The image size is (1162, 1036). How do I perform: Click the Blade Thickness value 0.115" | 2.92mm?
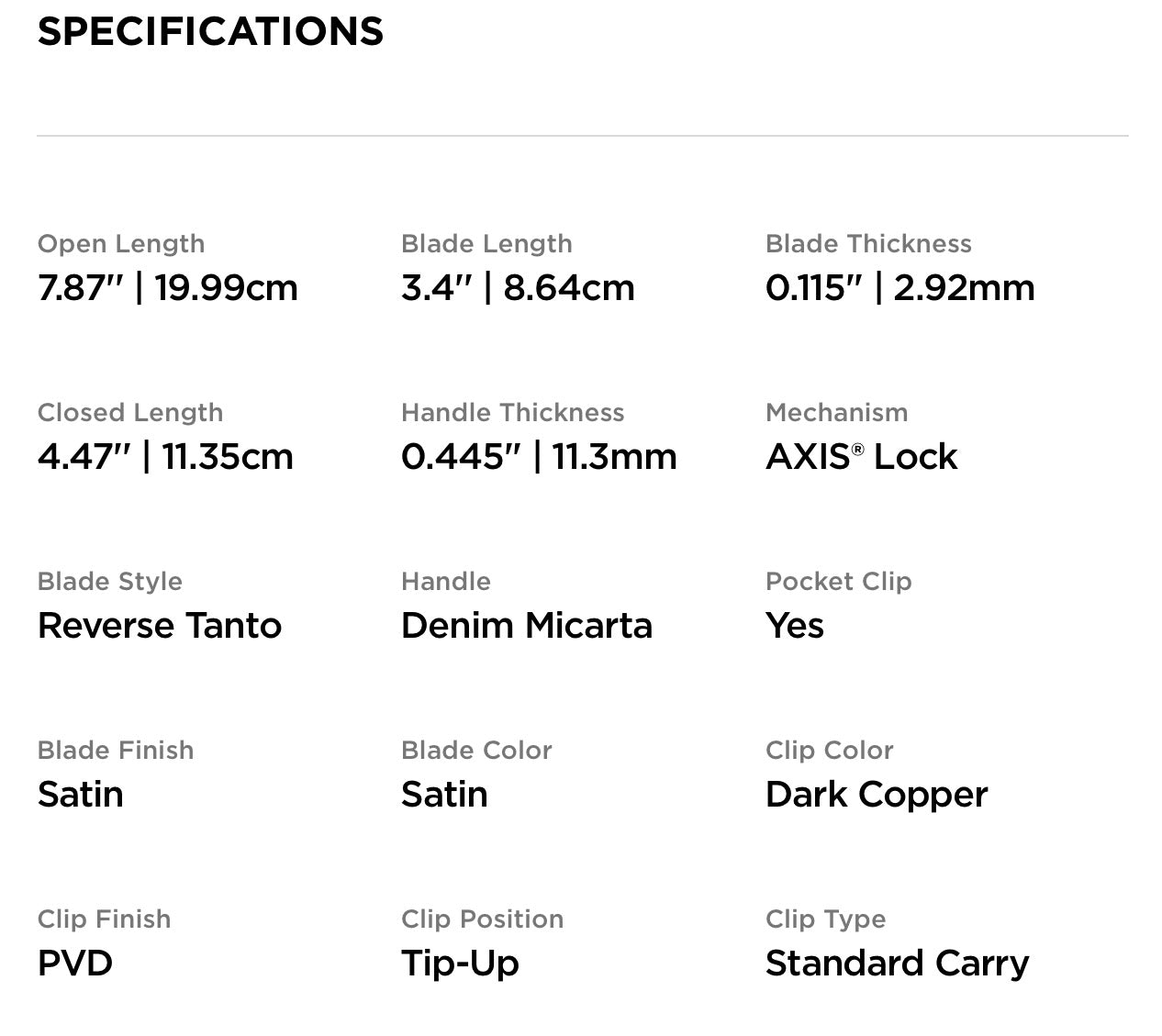899,288
